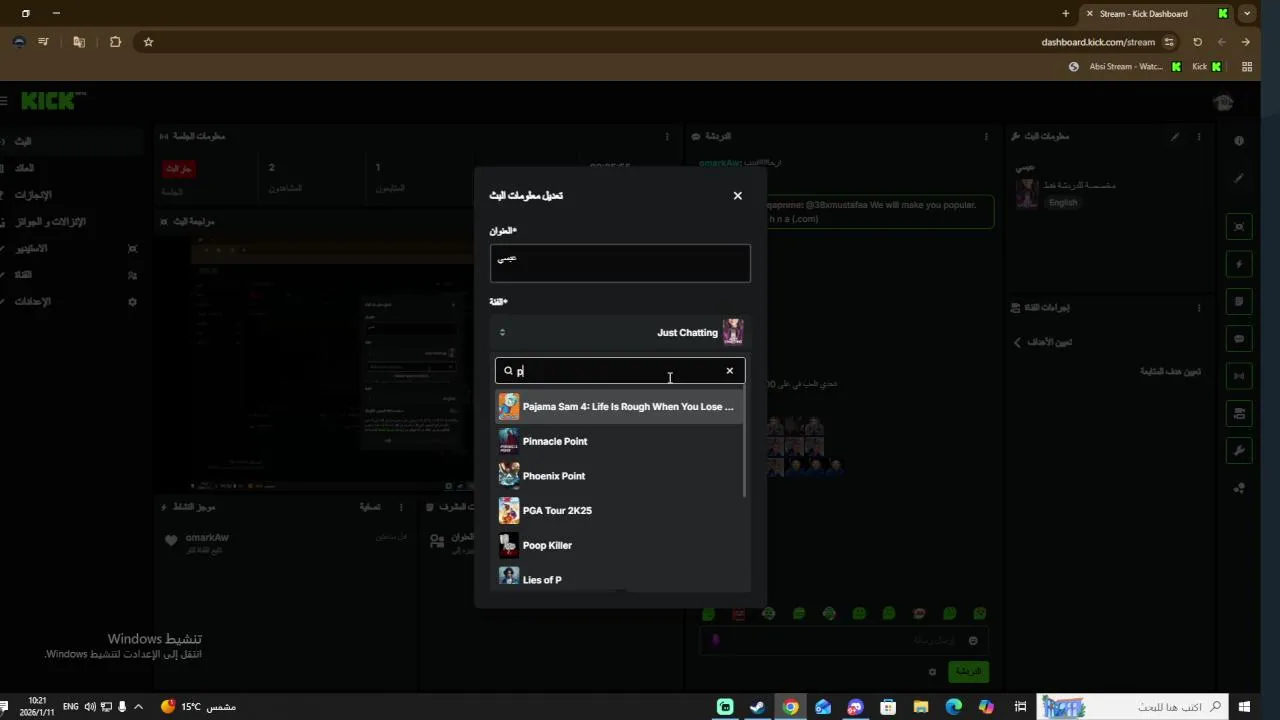Open session info panel options menu
This screenshot has height=720, width=1280.
(667, 136)
